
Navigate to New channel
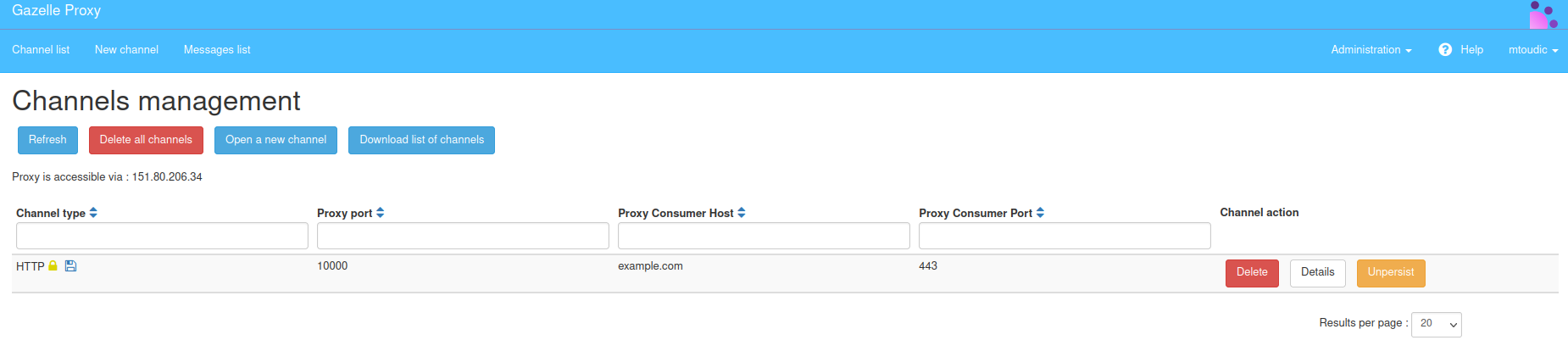click(126, 50)
